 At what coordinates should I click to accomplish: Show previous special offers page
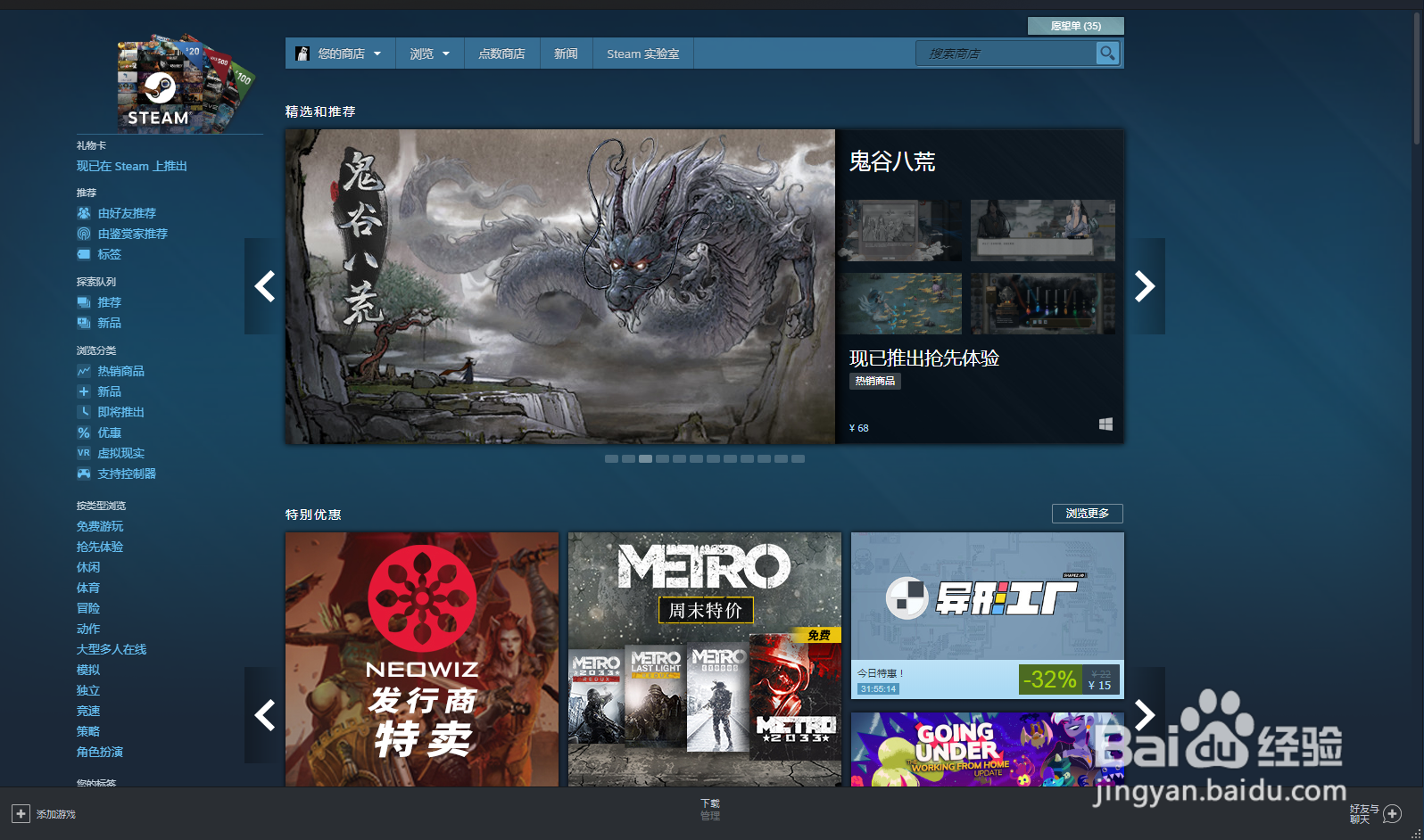point(264,715)
